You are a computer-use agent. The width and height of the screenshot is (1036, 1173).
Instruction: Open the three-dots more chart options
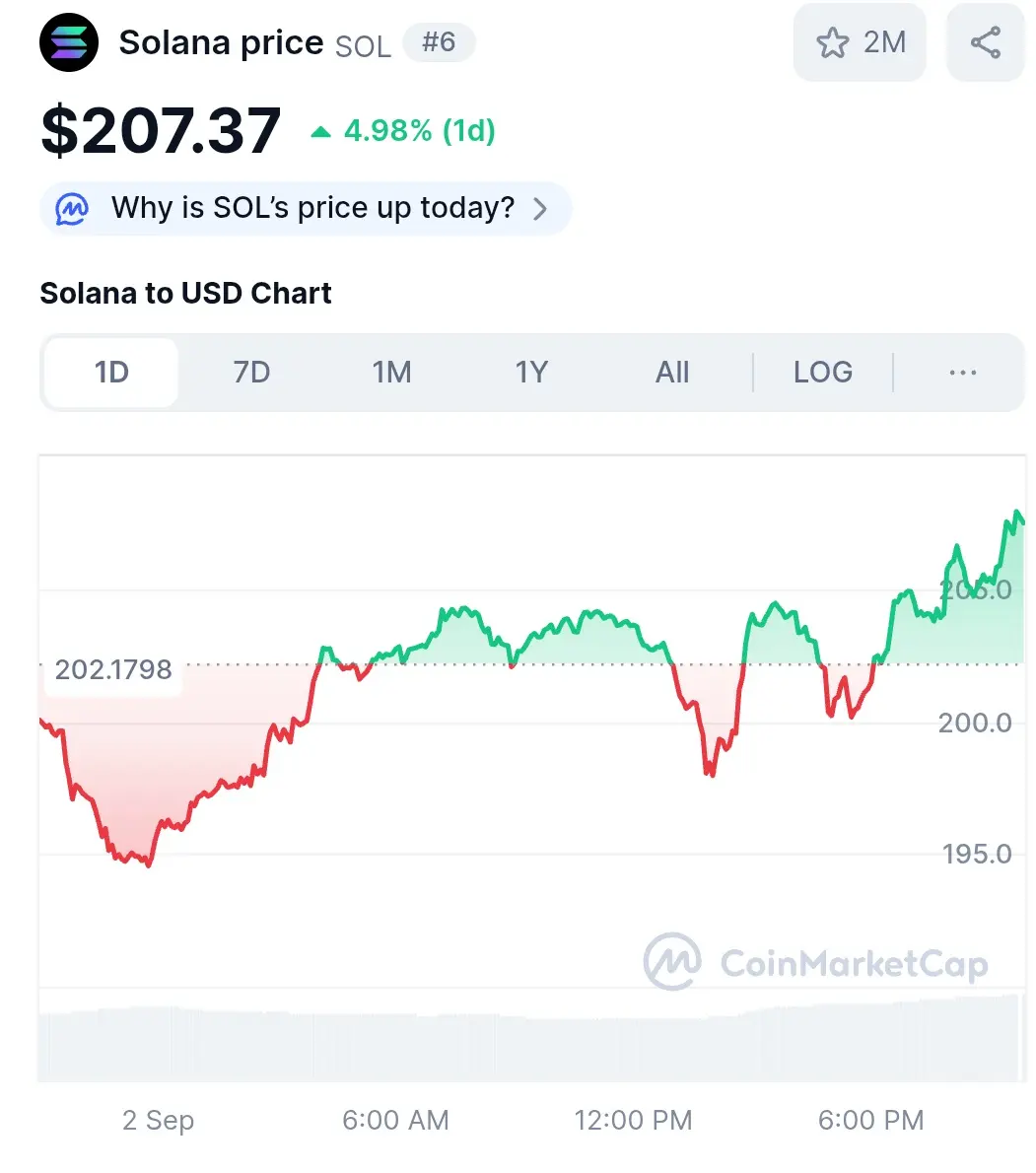click(x=963, y=373)
